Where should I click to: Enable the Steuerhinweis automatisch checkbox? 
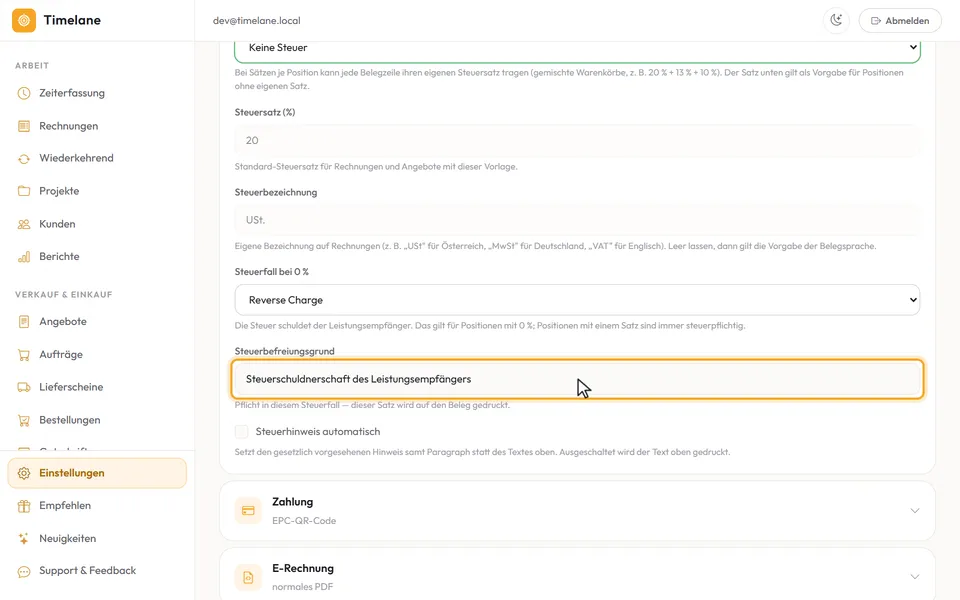pos(242,432)
